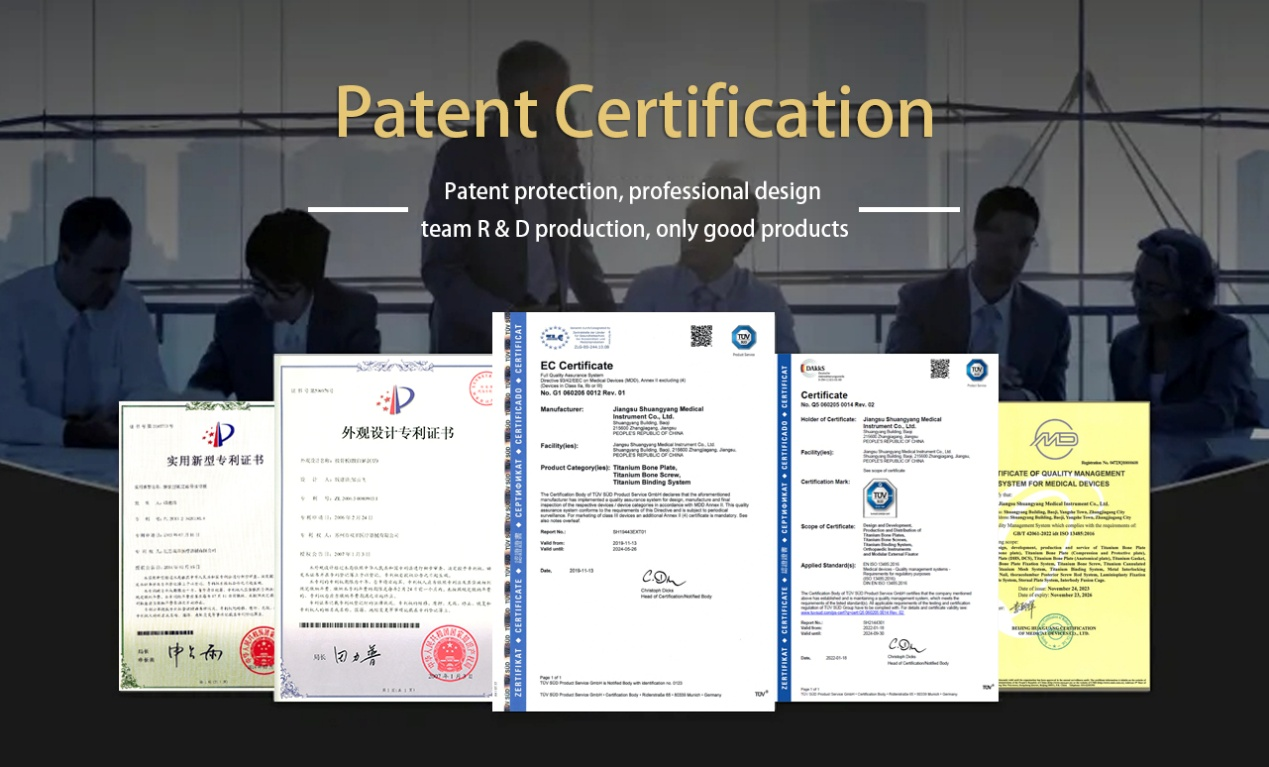Screen dimensions: 1269x767
Task: Click the octagonal TÜV Certification Mark
Action: (880, 497)
